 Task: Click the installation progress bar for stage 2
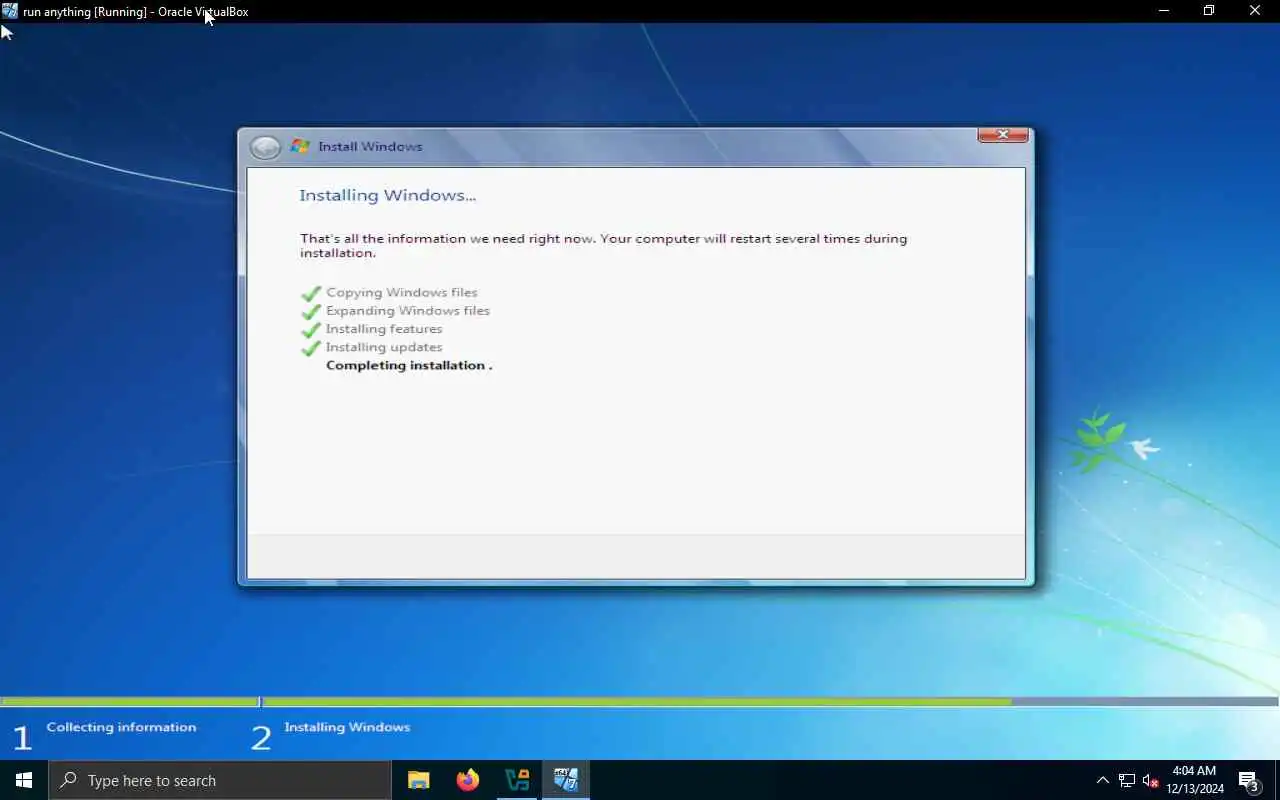pos(771,702)
